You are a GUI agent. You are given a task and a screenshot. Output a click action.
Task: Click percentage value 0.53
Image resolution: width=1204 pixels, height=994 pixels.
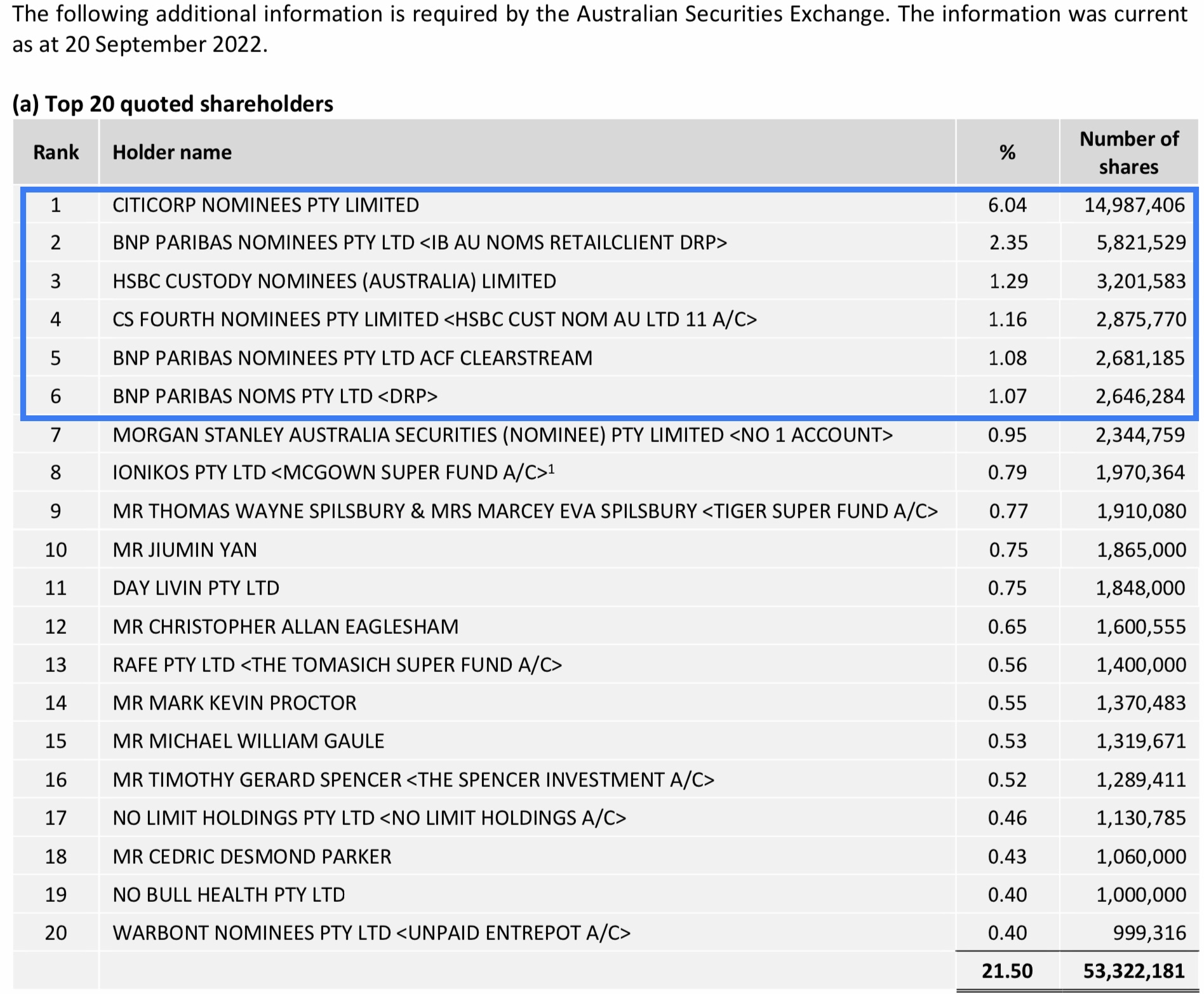[1007, 741]
